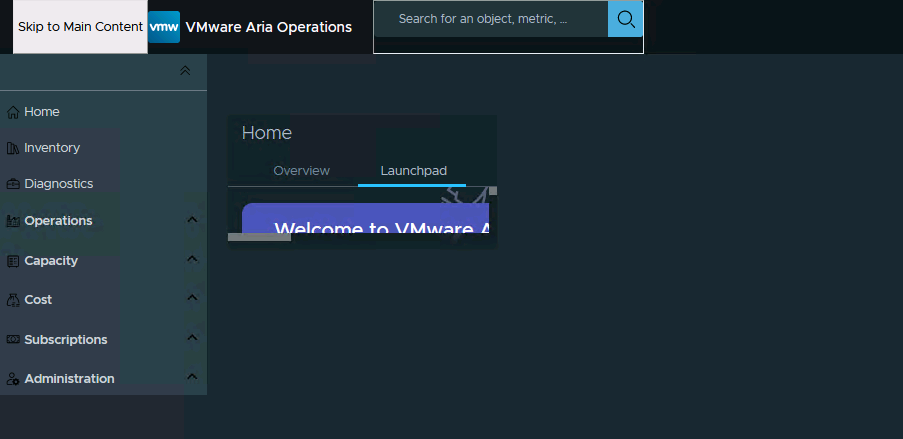Viewport: 903px width, 439px height.
Task: Click the Cost money-bag icon
Action: (13, 300)
